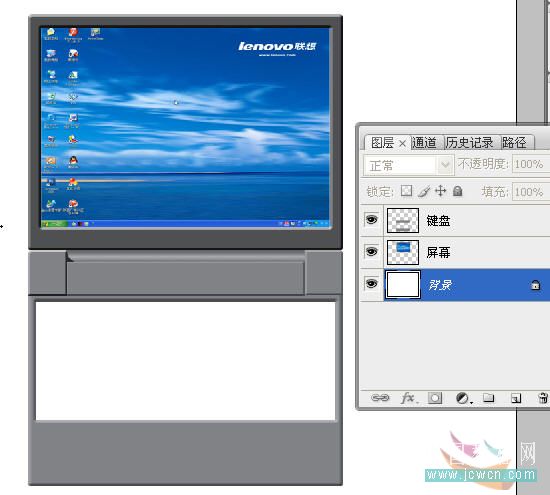Viewport: 550px width, 495px height.
Task: Switch to the 通道 tab
Action: (x=424, y=143)
